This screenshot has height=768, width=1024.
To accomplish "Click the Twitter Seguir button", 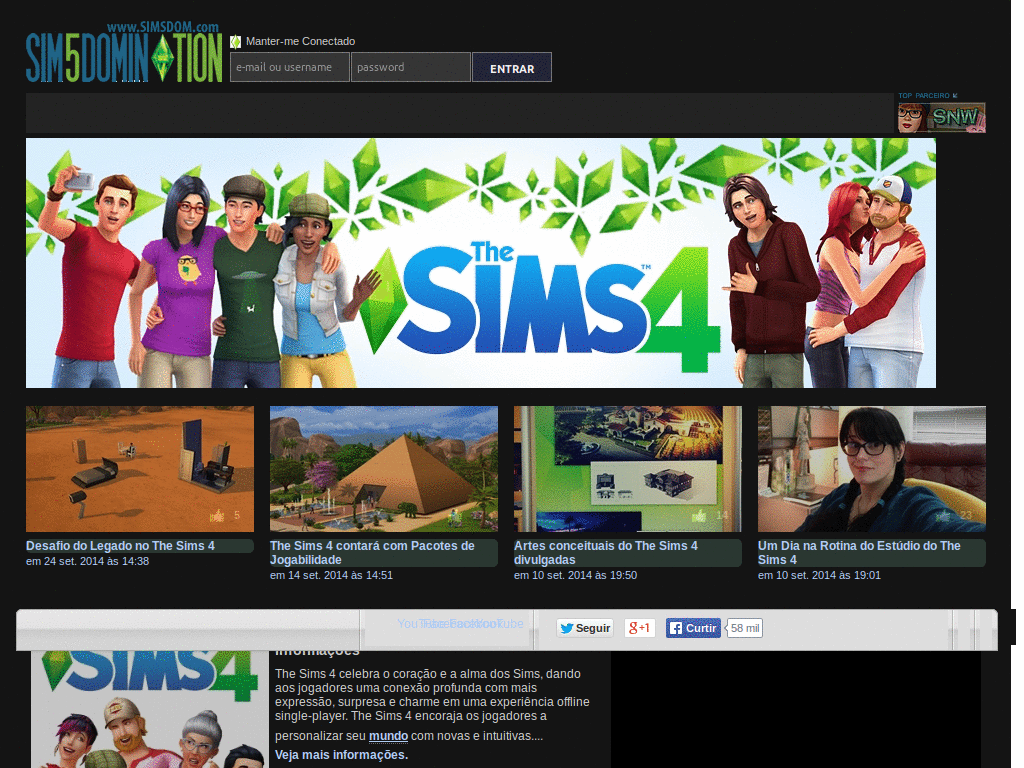I will (x=585, y=628).
